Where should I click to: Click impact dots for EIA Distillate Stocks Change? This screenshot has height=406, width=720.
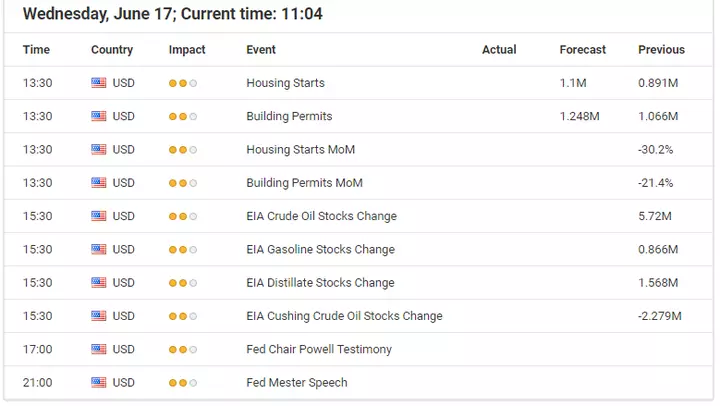click(x=183, y=283)
